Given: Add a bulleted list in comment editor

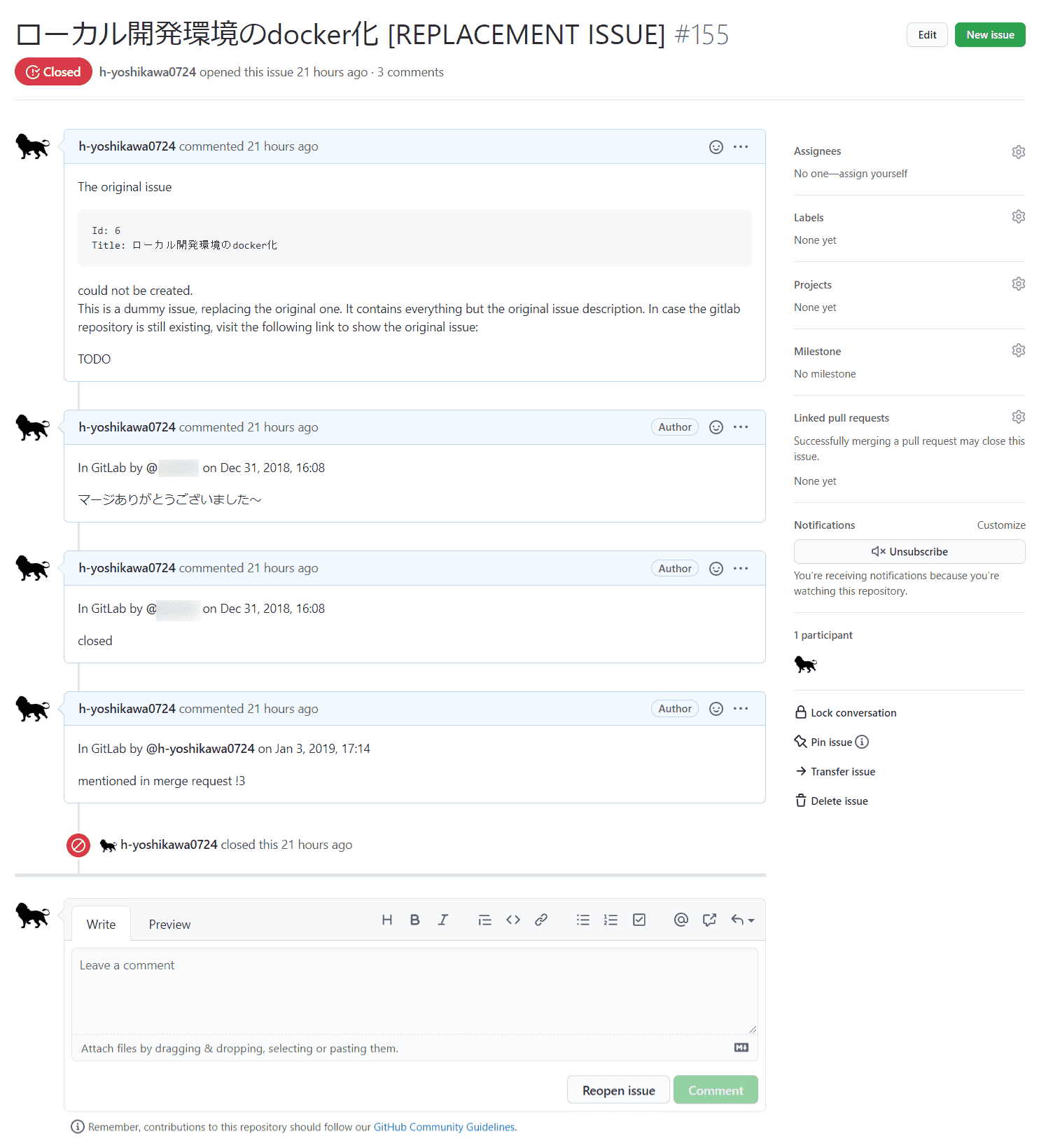Looking at the screenshot, I should (583, 920).
